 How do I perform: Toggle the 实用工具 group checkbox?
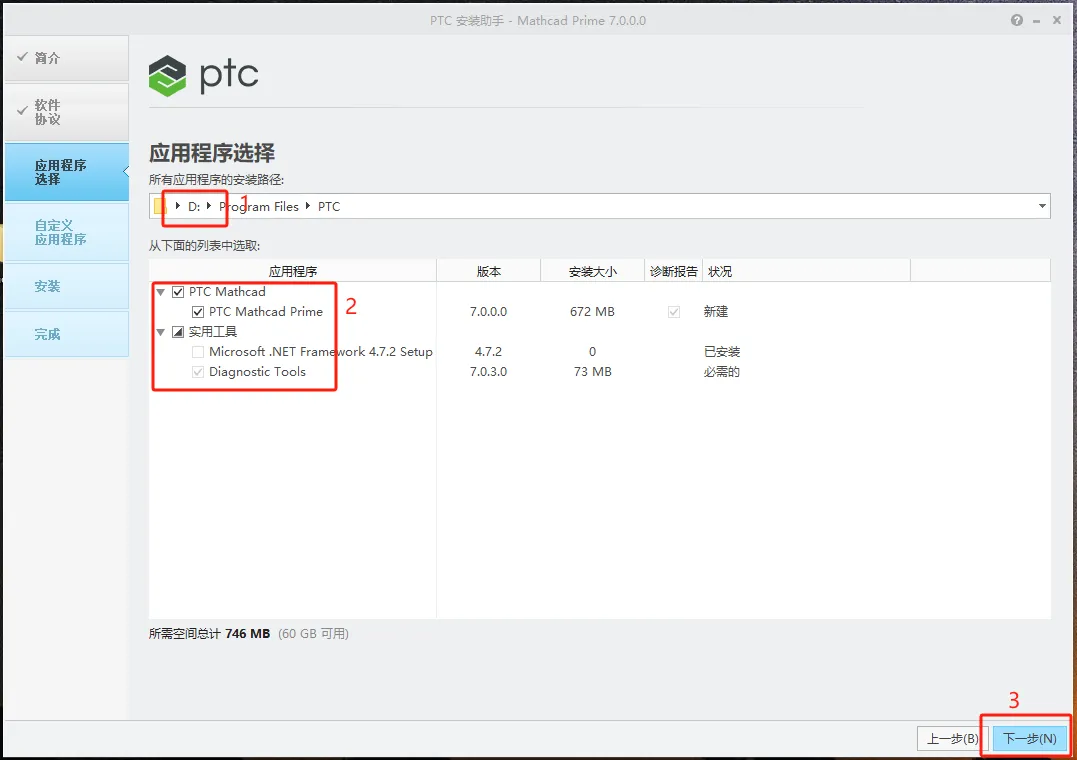pos(178,332)
